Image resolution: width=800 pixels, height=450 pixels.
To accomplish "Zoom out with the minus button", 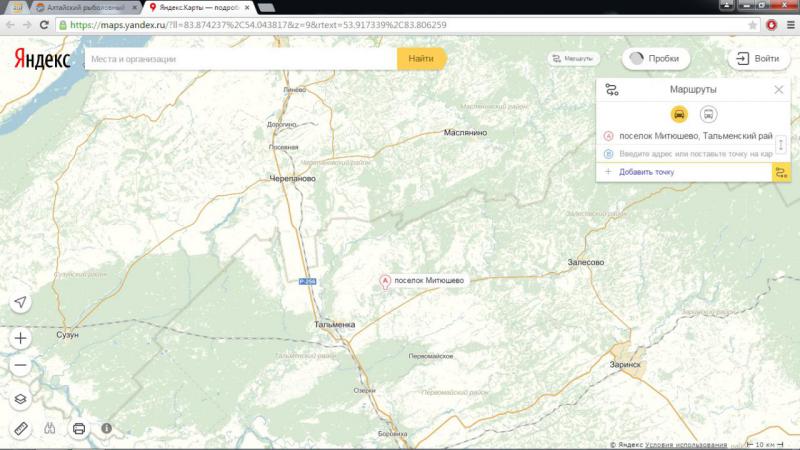I will (21, 365).
